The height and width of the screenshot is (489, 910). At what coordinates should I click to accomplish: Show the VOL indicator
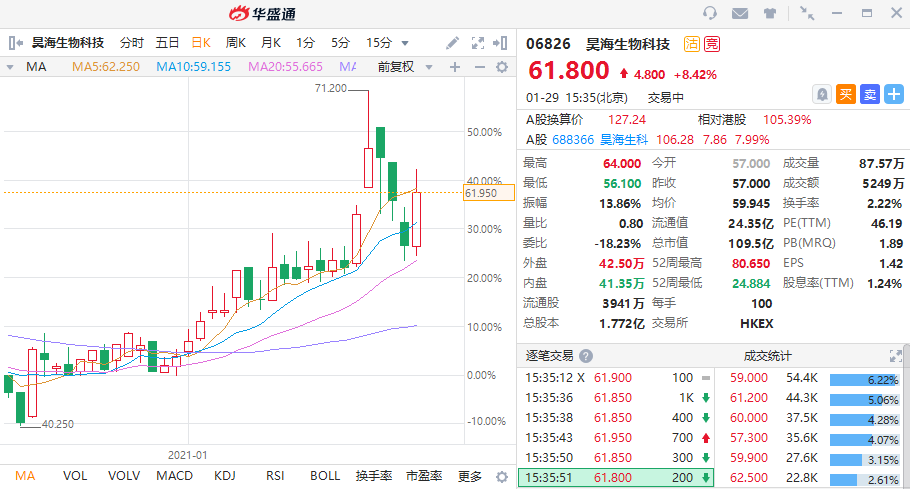[x=75, y=476]
